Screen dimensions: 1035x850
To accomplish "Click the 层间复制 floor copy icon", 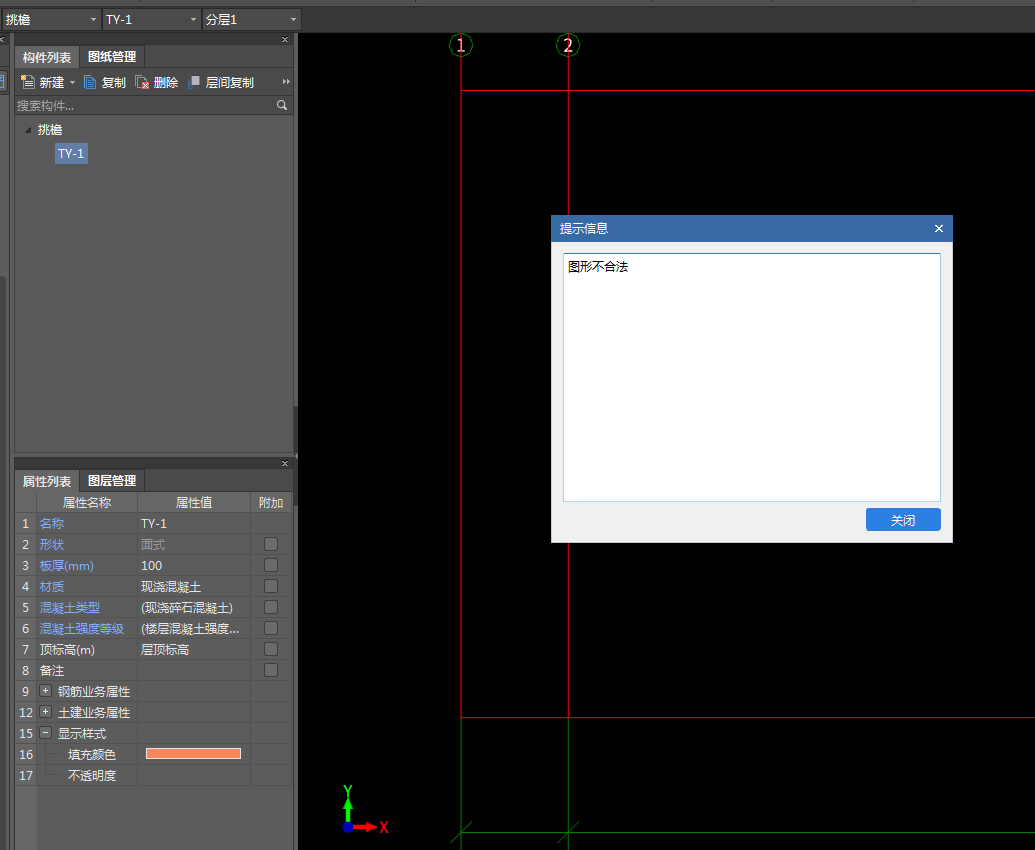I will click(194, 82).
